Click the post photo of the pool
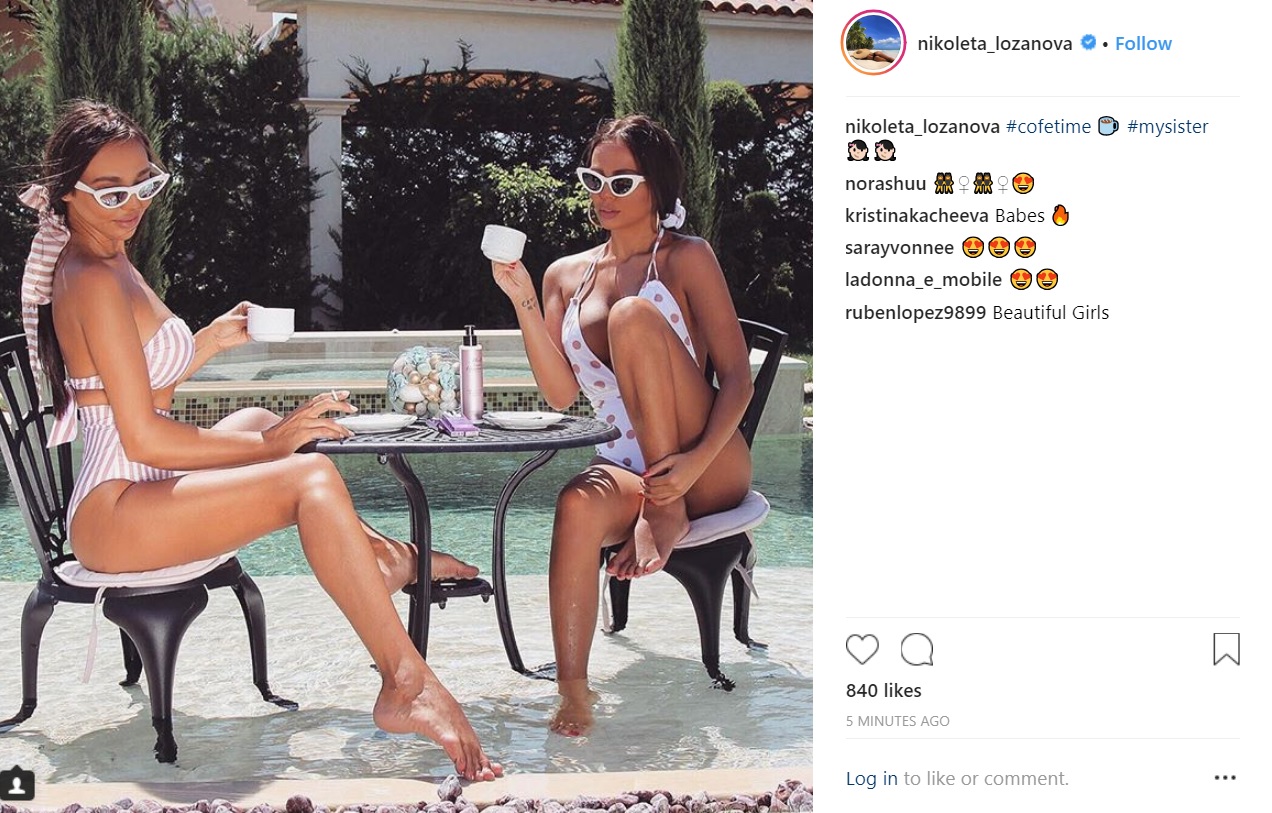The width and height of the screenshot is (1272, 813). pos(406,406)
